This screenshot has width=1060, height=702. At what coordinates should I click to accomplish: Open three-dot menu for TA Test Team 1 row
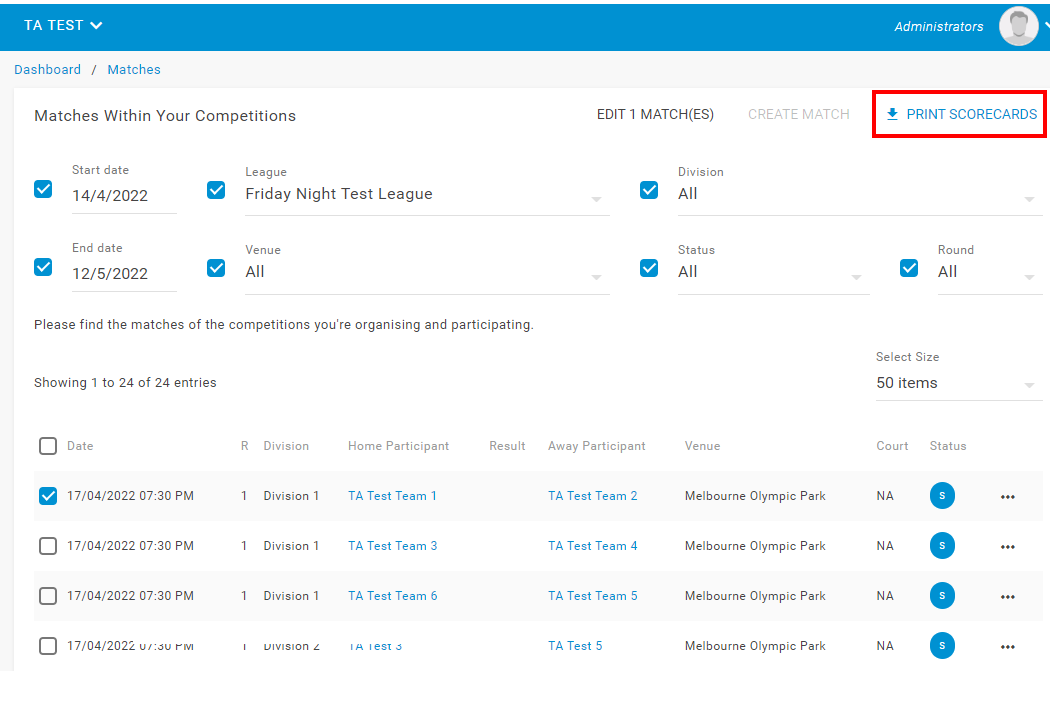point(1007,497)
